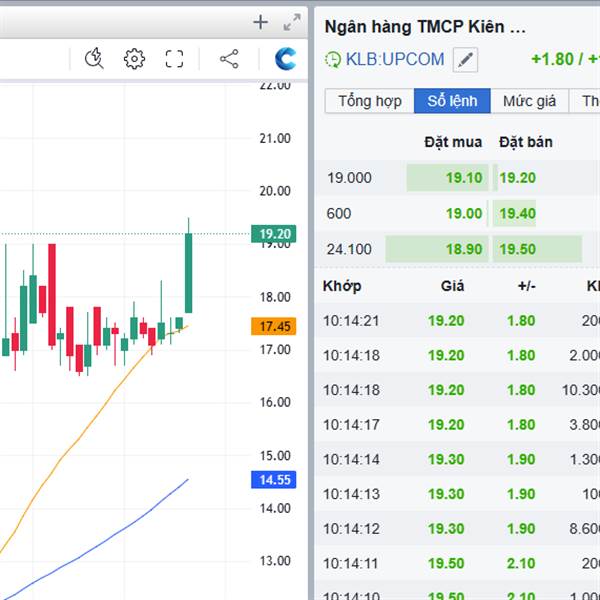
Task: Click the 16.00 price axis label
Action: point(275,402)
